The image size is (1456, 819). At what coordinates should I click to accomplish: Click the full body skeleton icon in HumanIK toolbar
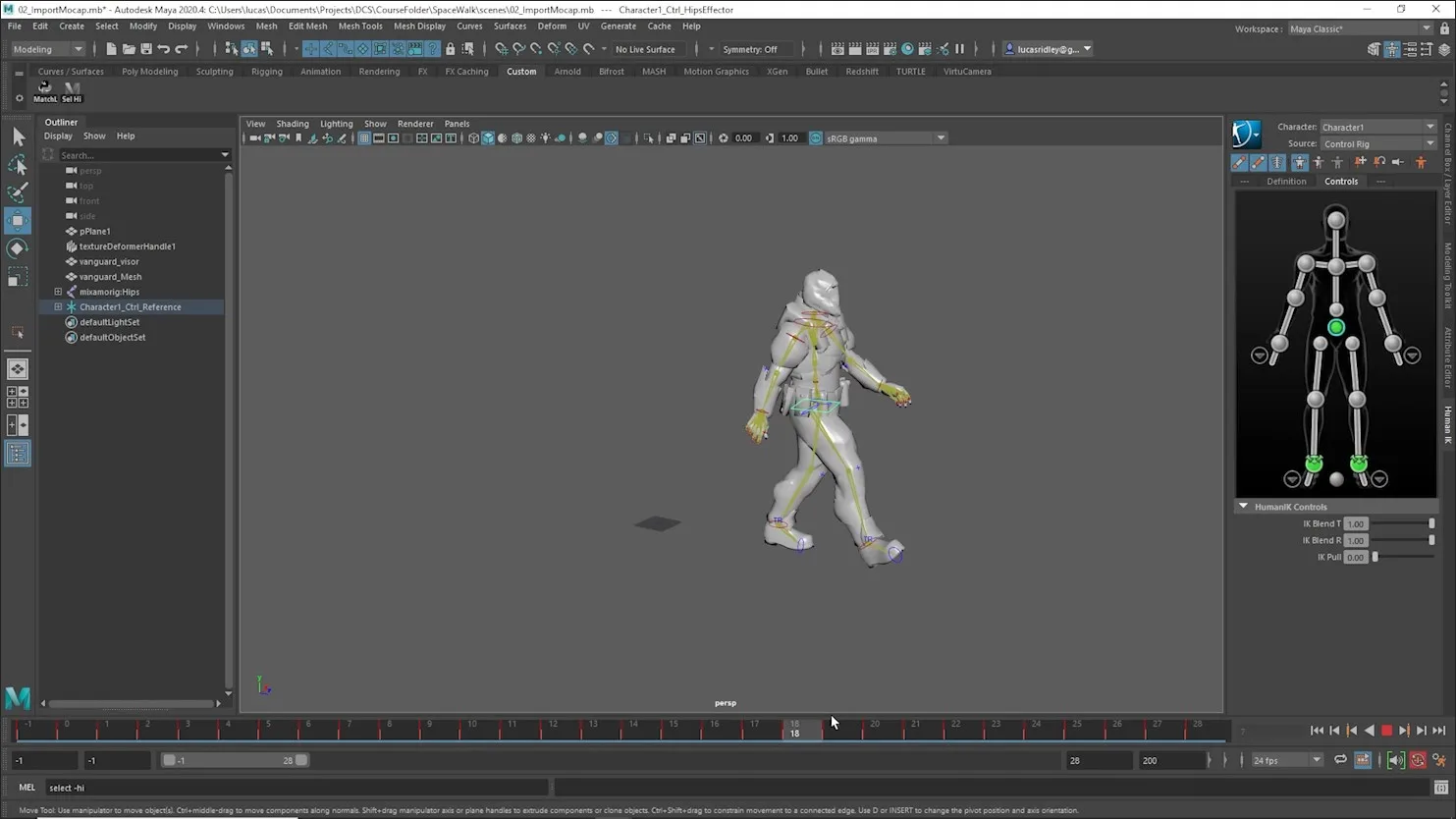click(x=1299, y=162)
